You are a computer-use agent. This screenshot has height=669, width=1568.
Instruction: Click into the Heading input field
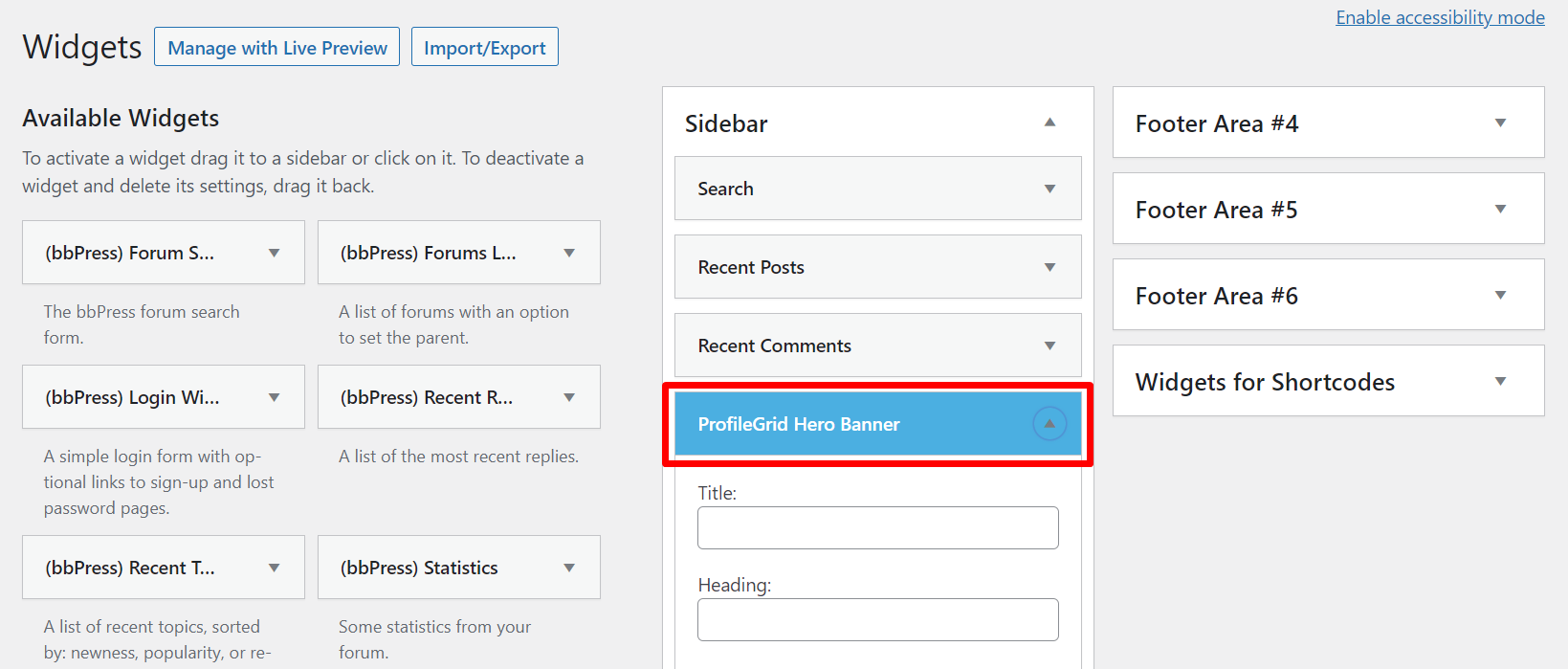(877, 620)
